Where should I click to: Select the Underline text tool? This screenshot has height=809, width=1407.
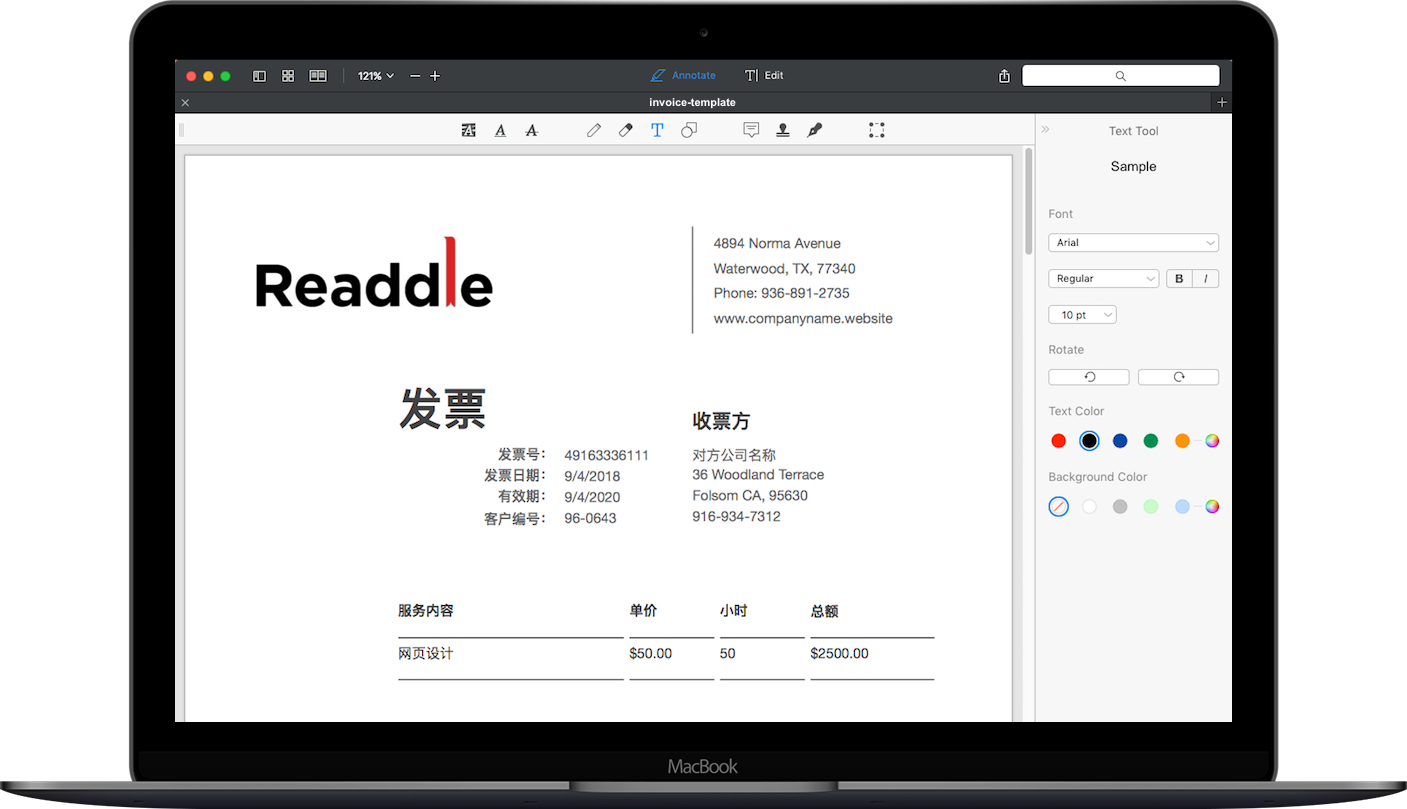(x=500, y=130)
